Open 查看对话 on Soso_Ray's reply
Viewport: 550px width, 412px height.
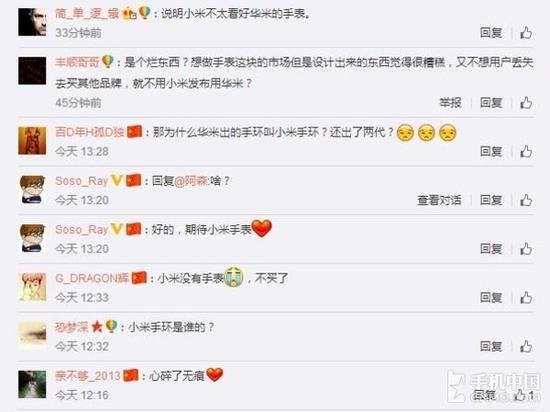tap(439, 200)
